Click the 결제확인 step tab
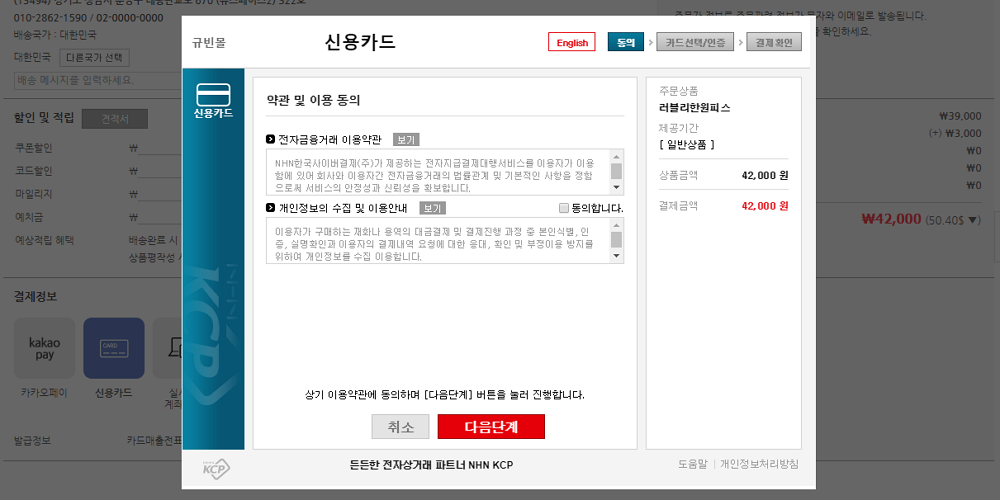The image size is (1000, 500). pyautogui.click(x=774, y=43)
